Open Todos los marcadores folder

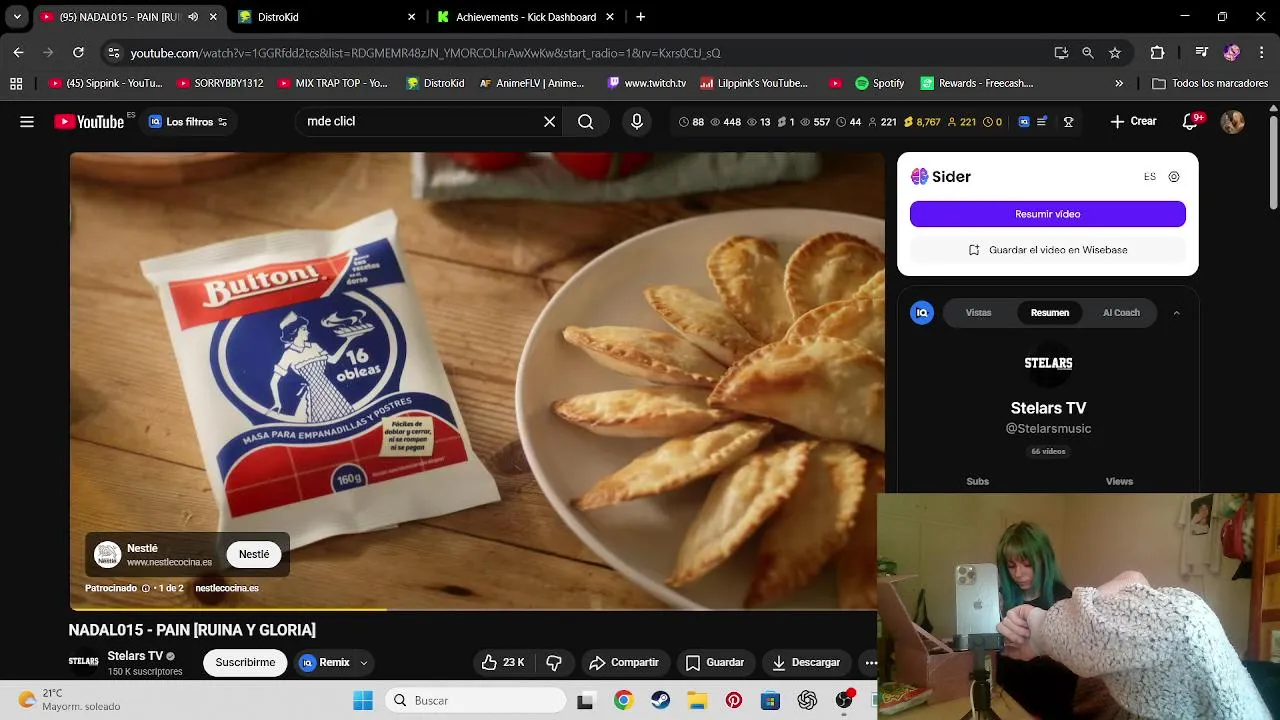1211,83
